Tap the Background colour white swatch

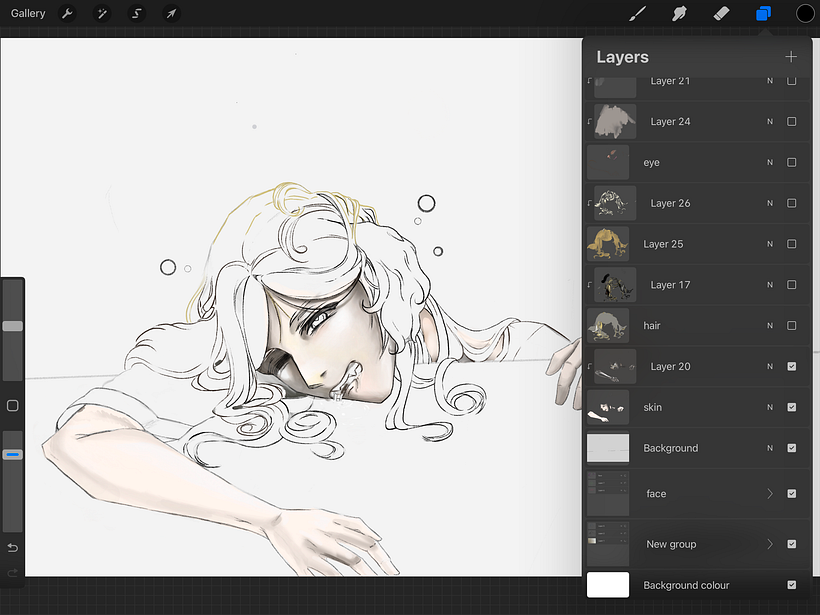coord(608,585)
